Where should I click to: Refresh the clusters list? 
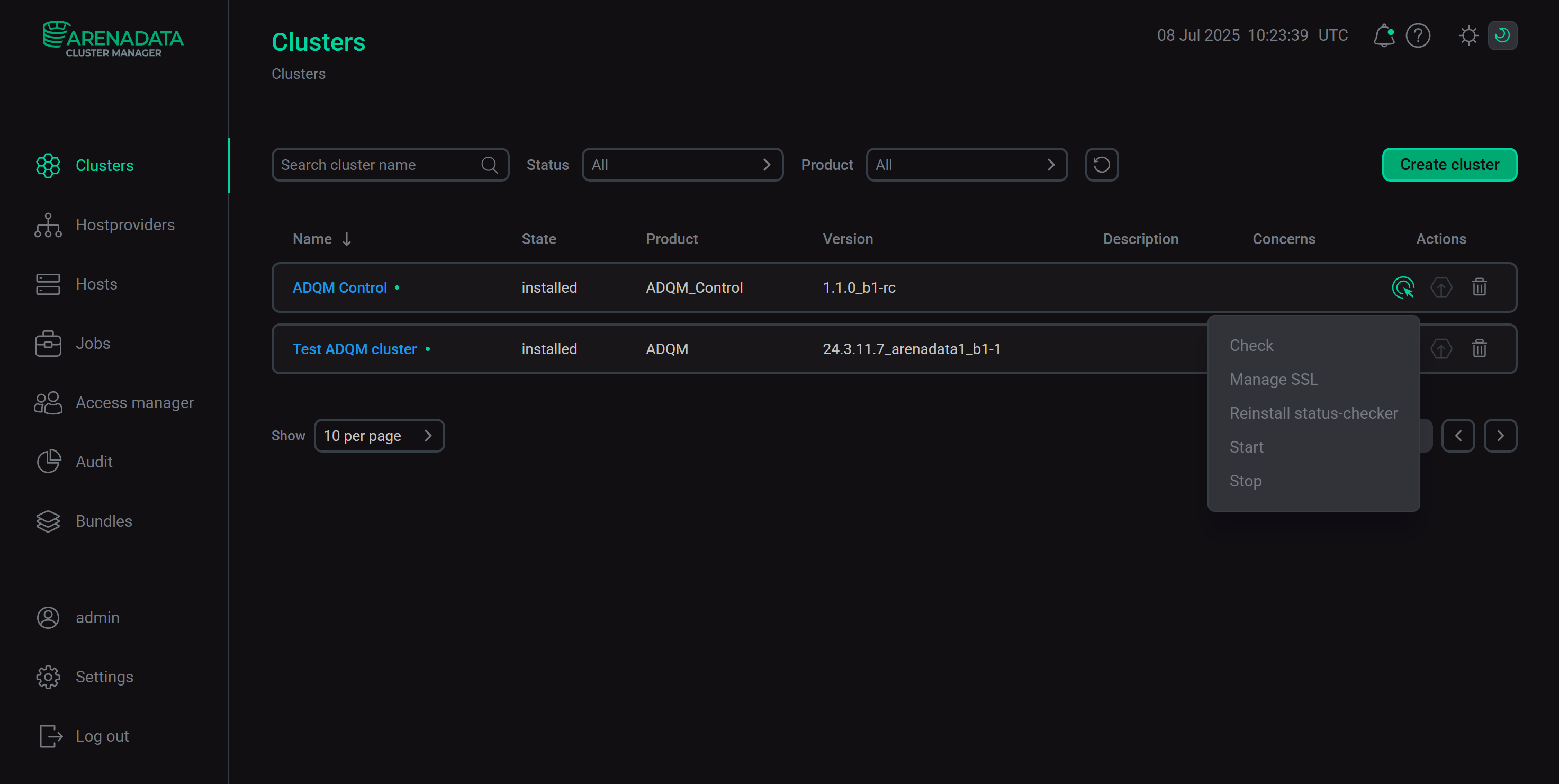pyautogui.click(x=1101, y=164)
